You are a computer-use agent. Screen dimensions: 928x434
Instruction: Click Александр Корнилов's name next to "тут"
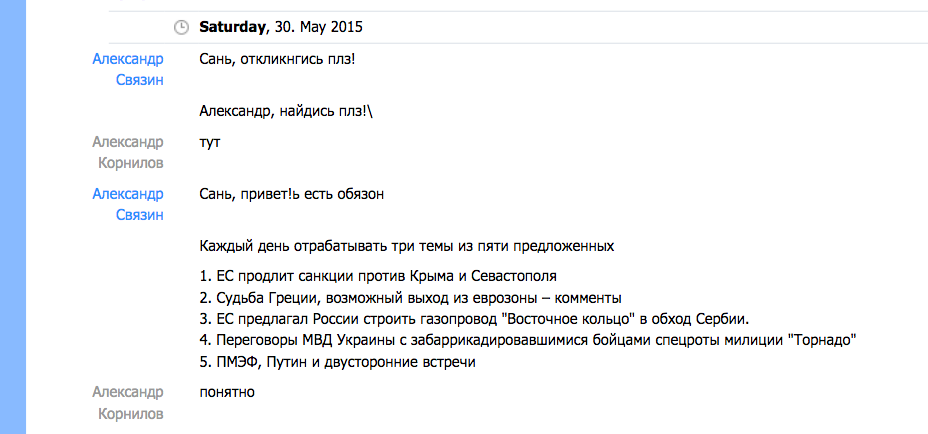127,152
